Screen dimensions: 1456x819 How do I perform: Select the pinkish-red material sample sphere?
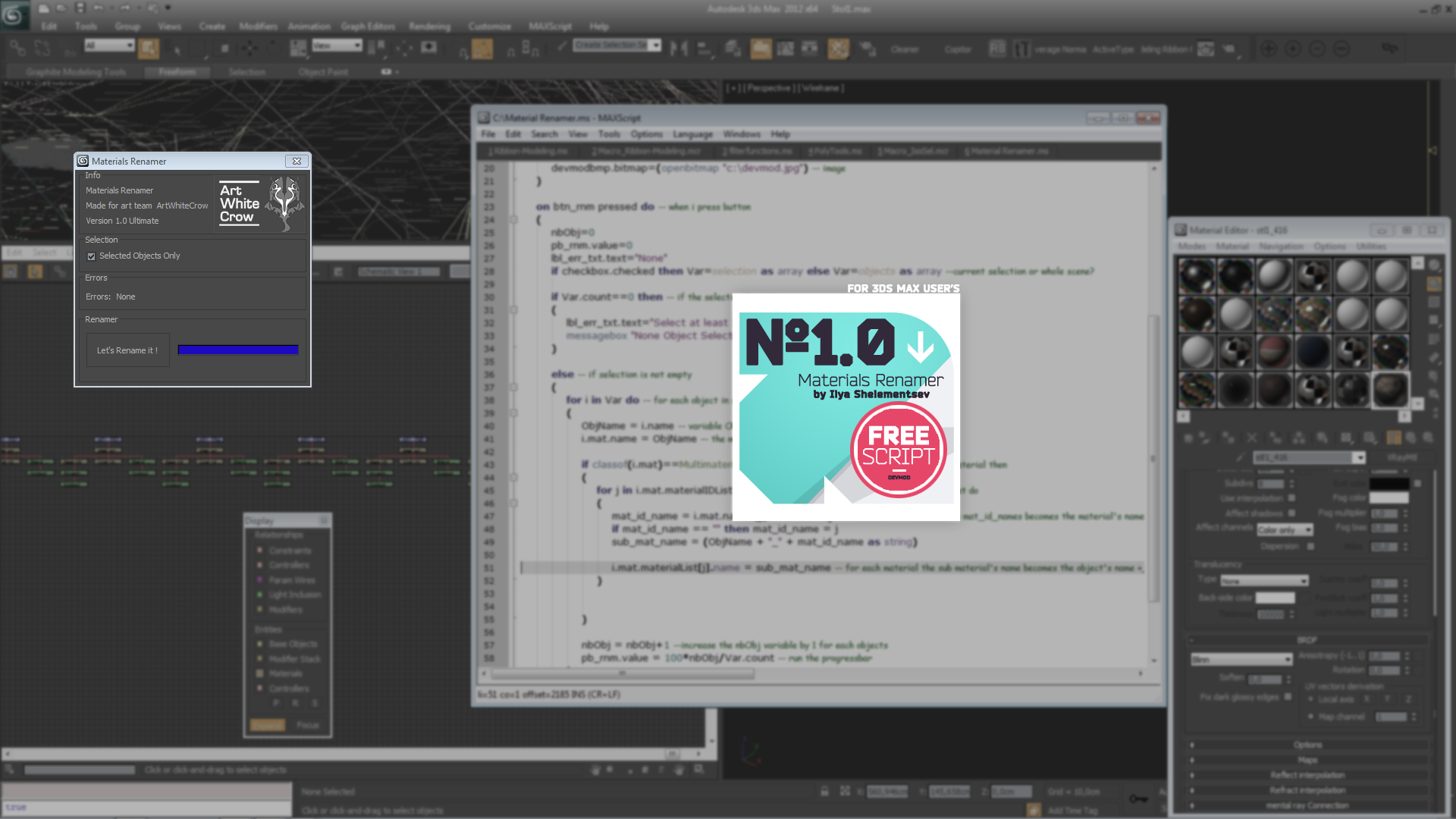point(1274,352)
